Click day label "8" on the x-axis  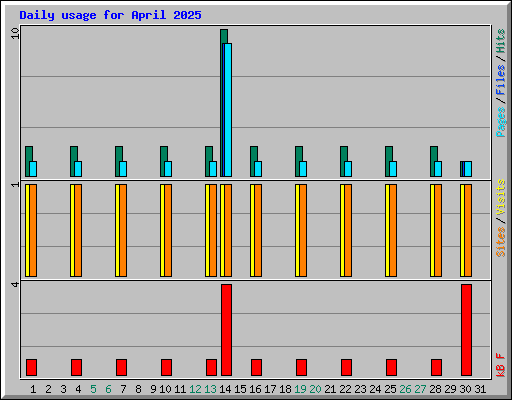138,389
